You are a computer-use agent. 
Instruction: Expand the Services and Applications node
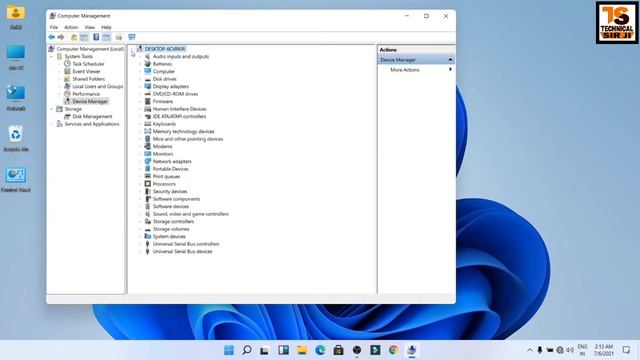pos(52,124)
